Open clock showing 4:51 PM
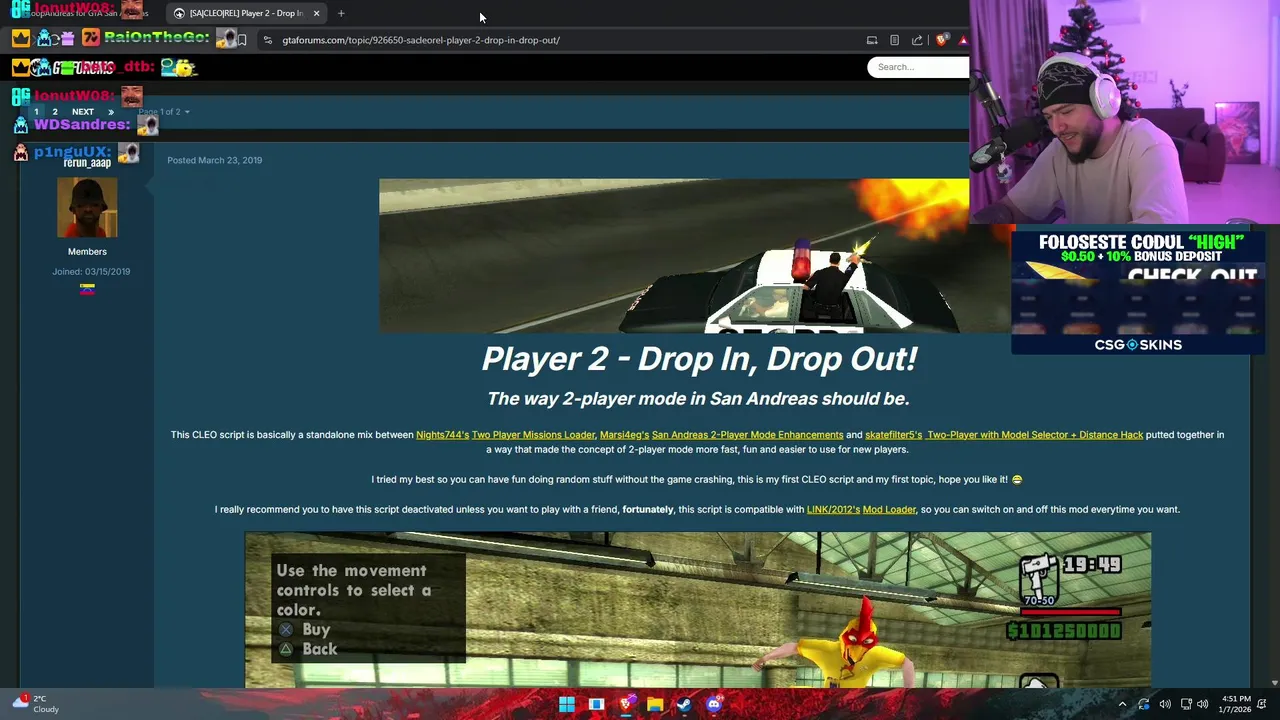This screenshot has width=1280, height=720. click(x=1236, y=704)
